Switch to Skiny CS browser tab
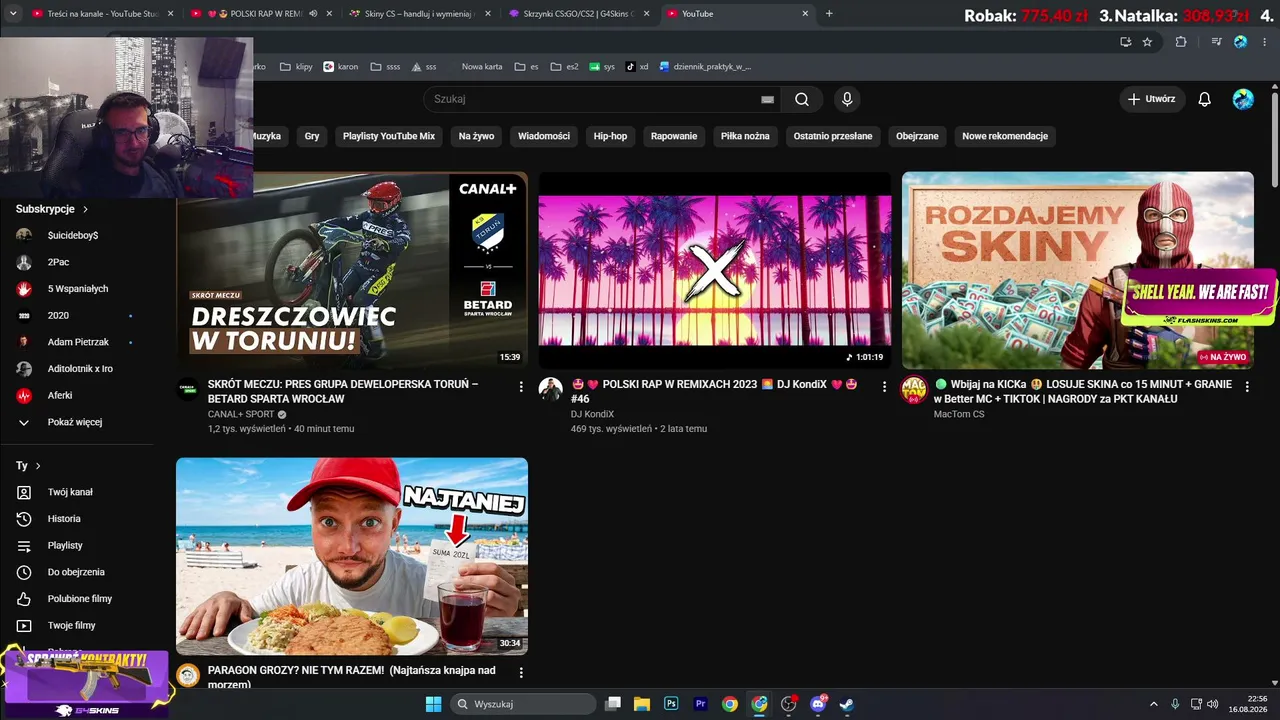Screen dimensions: 1280x720 click(418, 14)
